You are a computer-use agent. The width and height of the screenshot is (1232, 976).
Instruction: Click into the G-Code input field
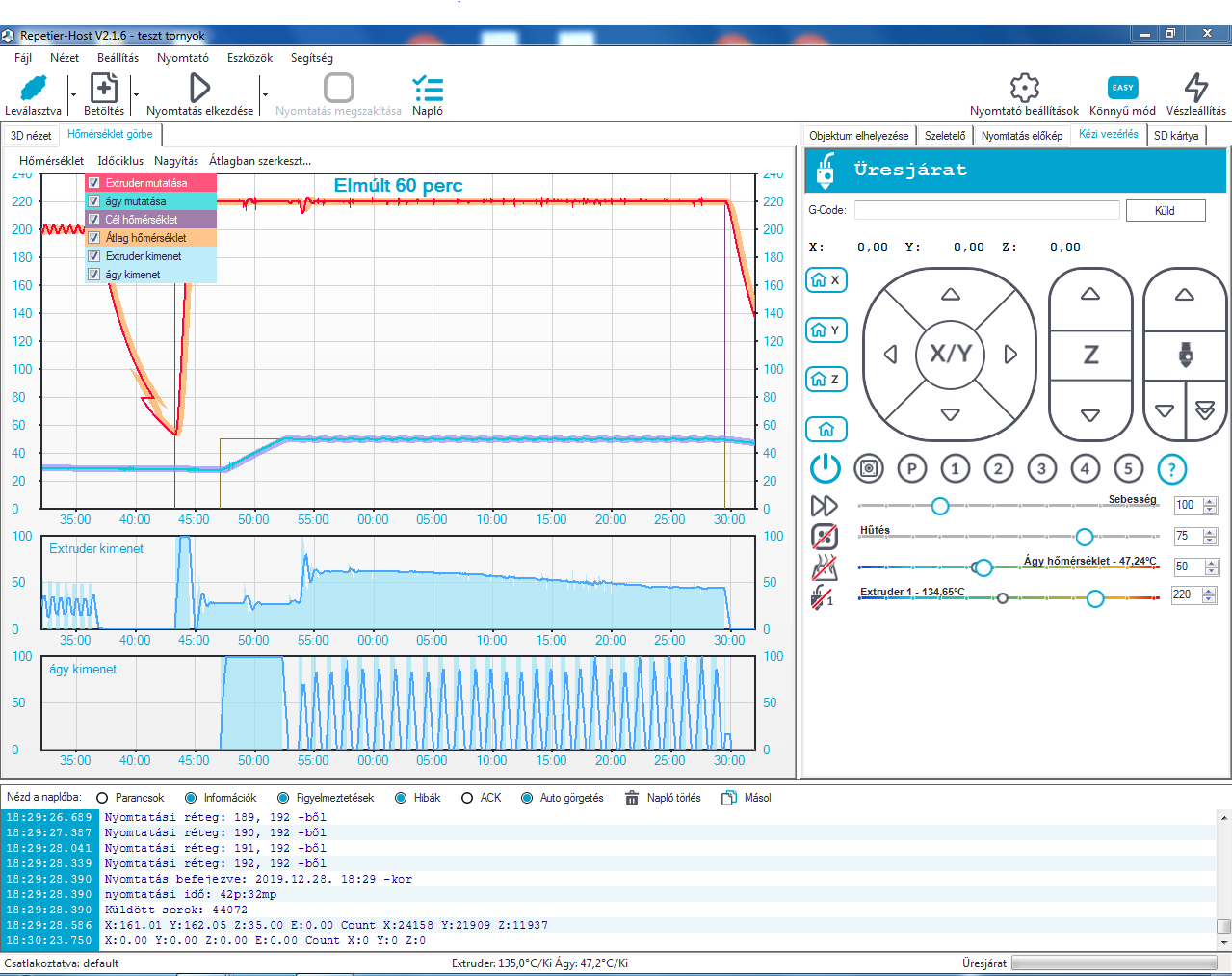click(x=986, y=211)
